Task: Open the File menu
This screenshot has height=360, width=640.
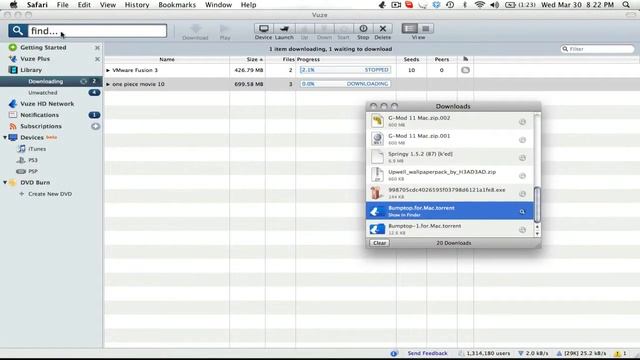Action: pos(62,5)
